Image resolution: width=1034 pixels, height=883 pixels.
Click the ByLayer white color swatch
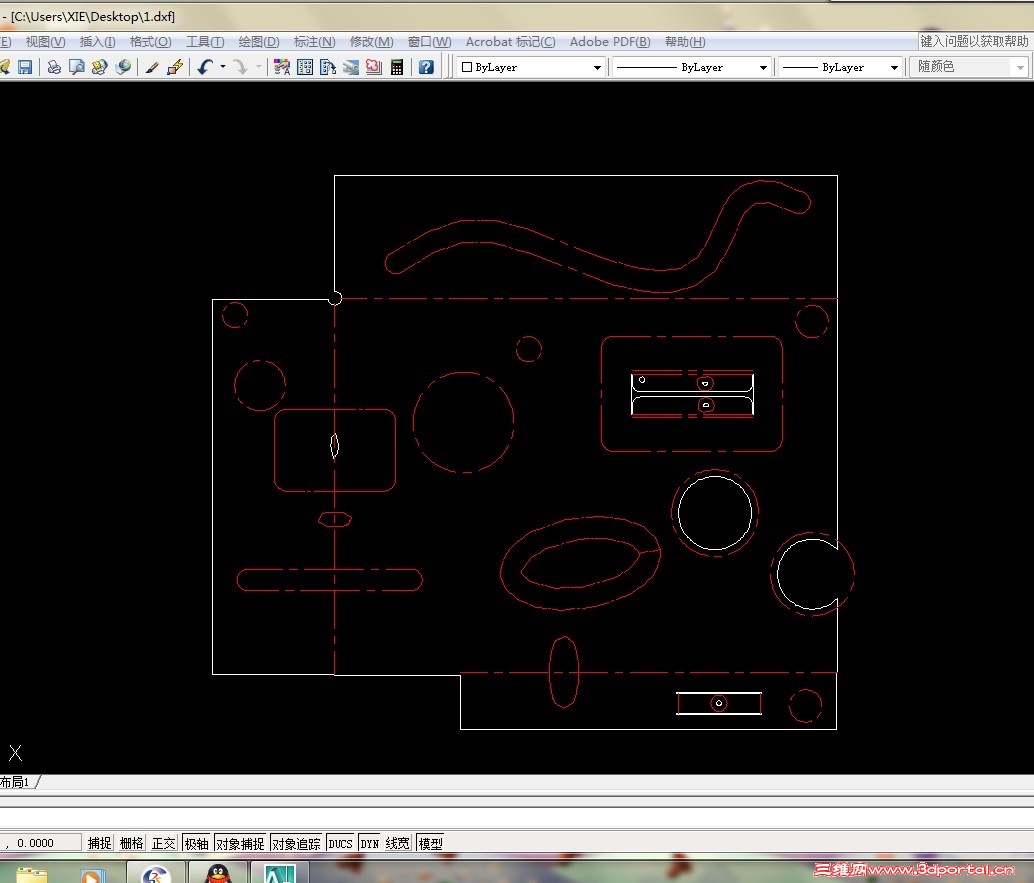pyautogui.click(x=467, y=67)
